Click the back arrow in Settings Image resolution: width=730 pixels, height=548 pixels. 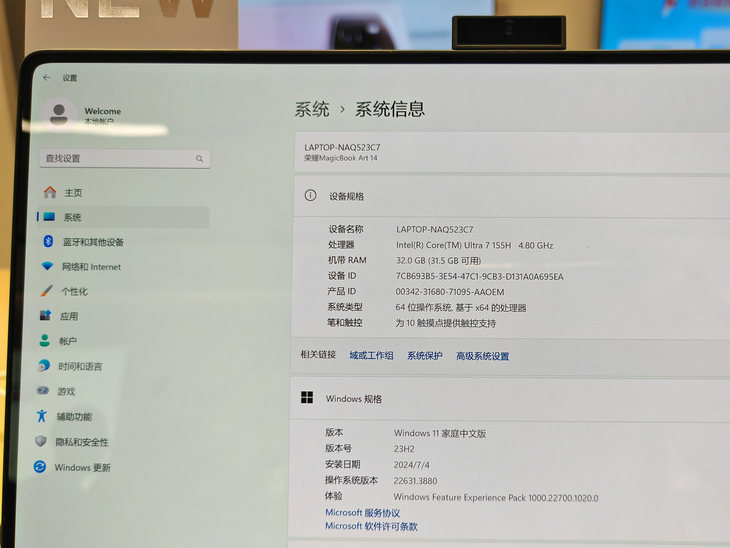47,77
